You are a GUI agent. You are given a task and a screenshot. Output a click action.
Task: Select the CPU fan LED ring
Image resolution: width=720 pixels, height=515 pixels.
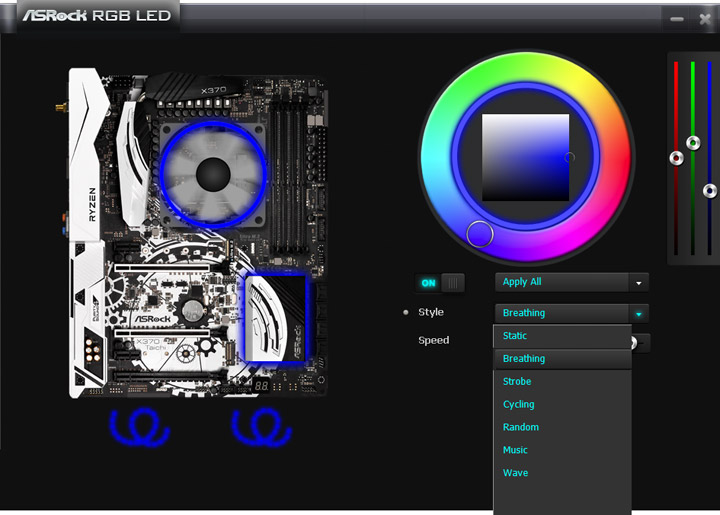click(213, 174)
